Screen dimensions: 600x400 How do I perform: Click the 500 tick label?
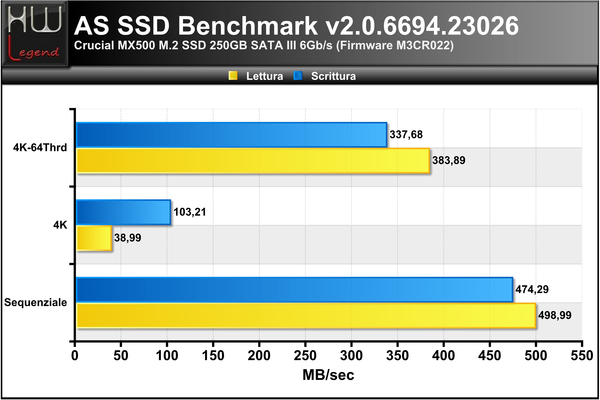(536, 356)
